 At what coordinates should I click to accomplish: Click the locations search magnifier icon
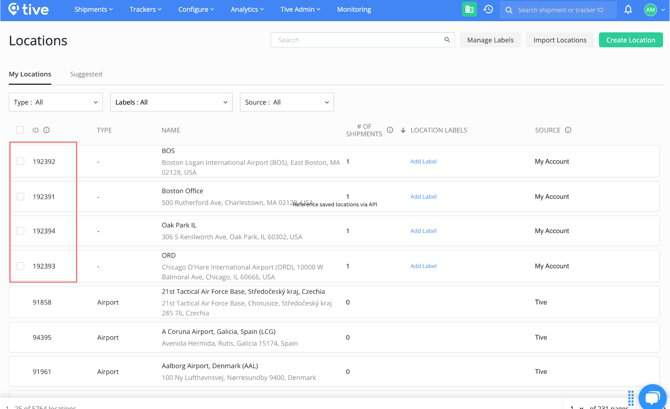[x=447, y=40]
